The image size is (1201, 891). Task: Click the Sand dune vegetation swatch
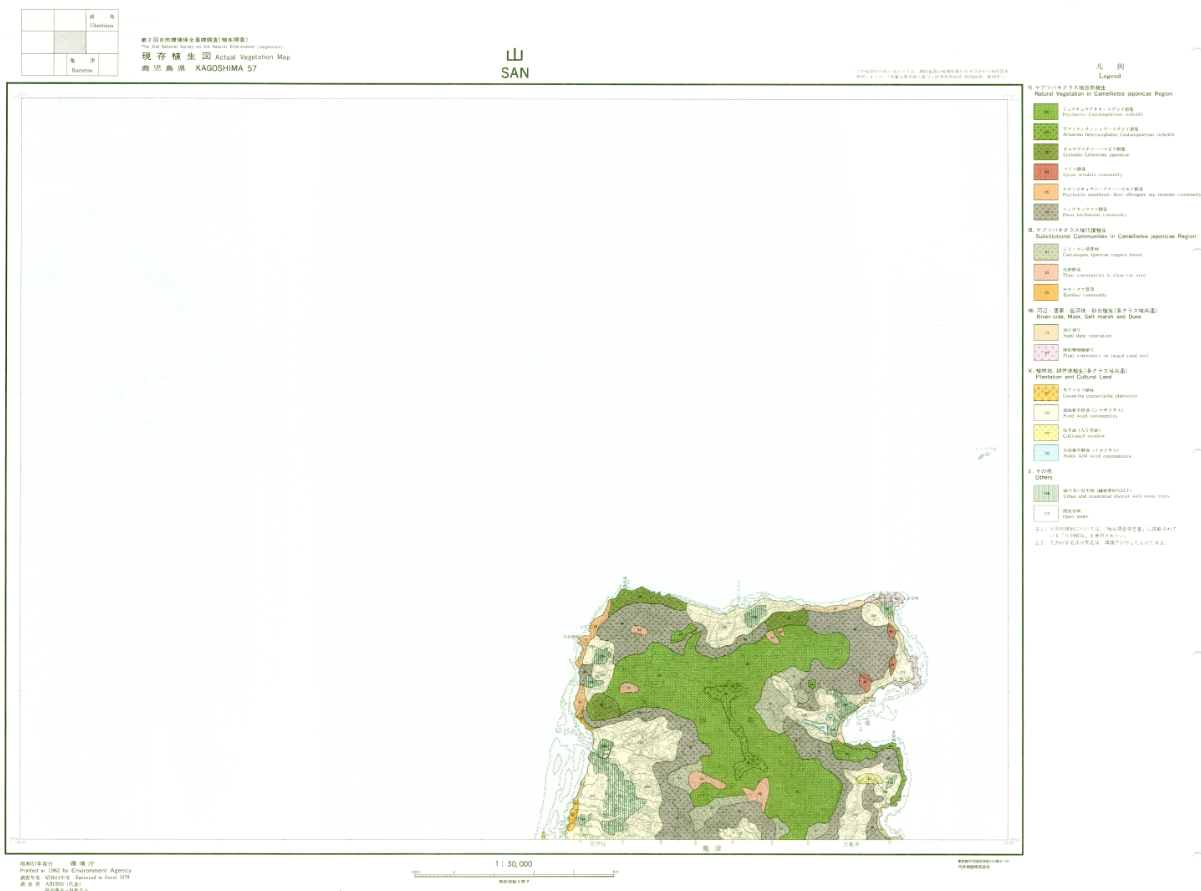click(x=1046, y=333)
